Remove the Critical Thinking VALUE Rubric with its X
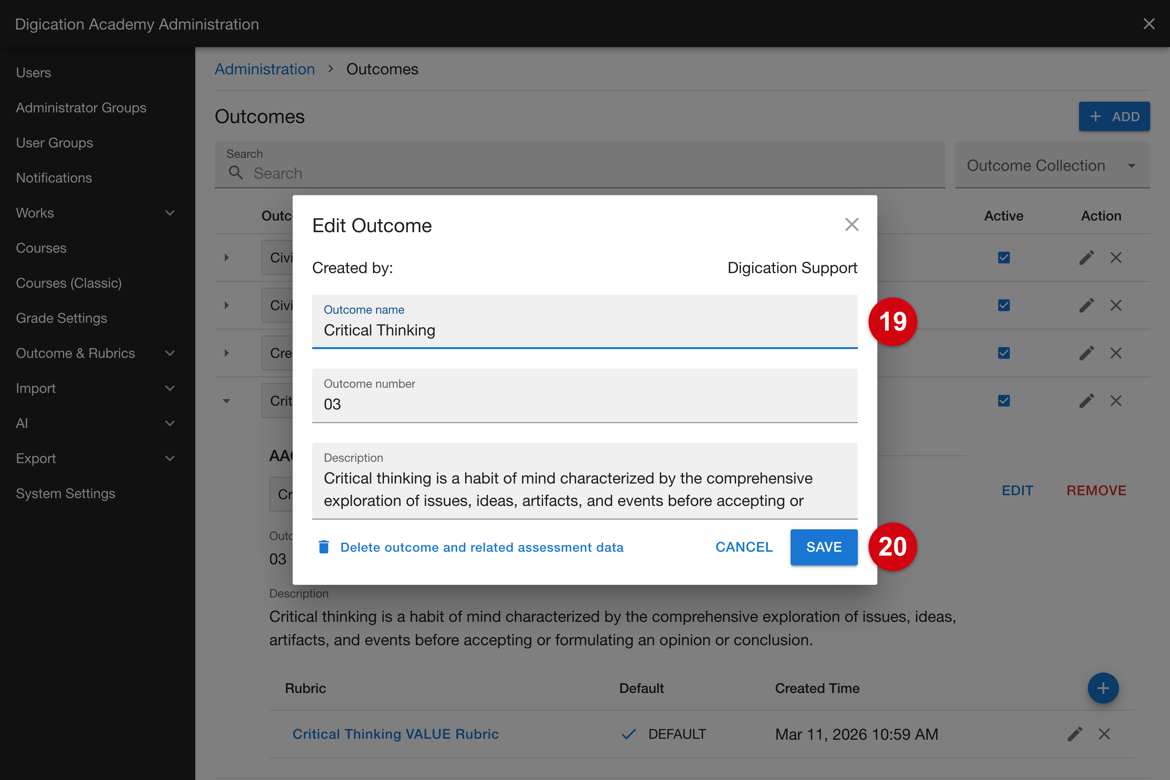1170x780 pixels. [x=1104, y=734]
